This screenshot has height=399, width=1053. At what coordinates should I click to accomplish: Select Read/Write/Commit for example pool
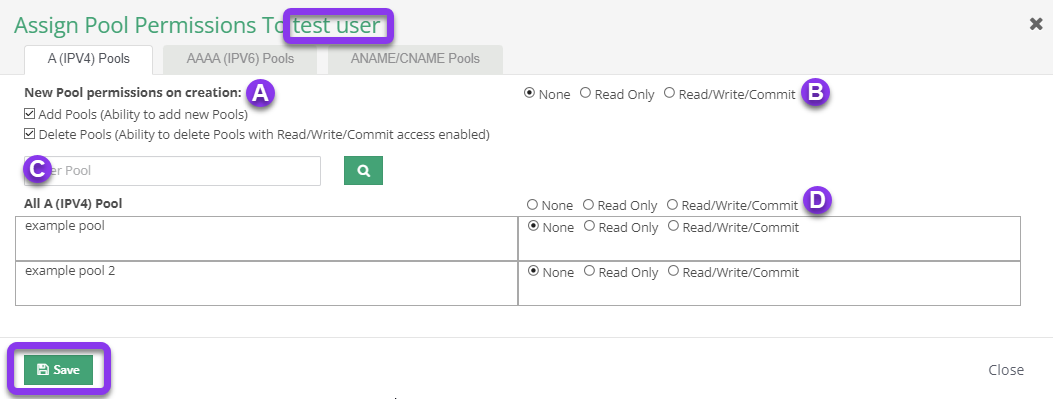click(x=674, y=226)
